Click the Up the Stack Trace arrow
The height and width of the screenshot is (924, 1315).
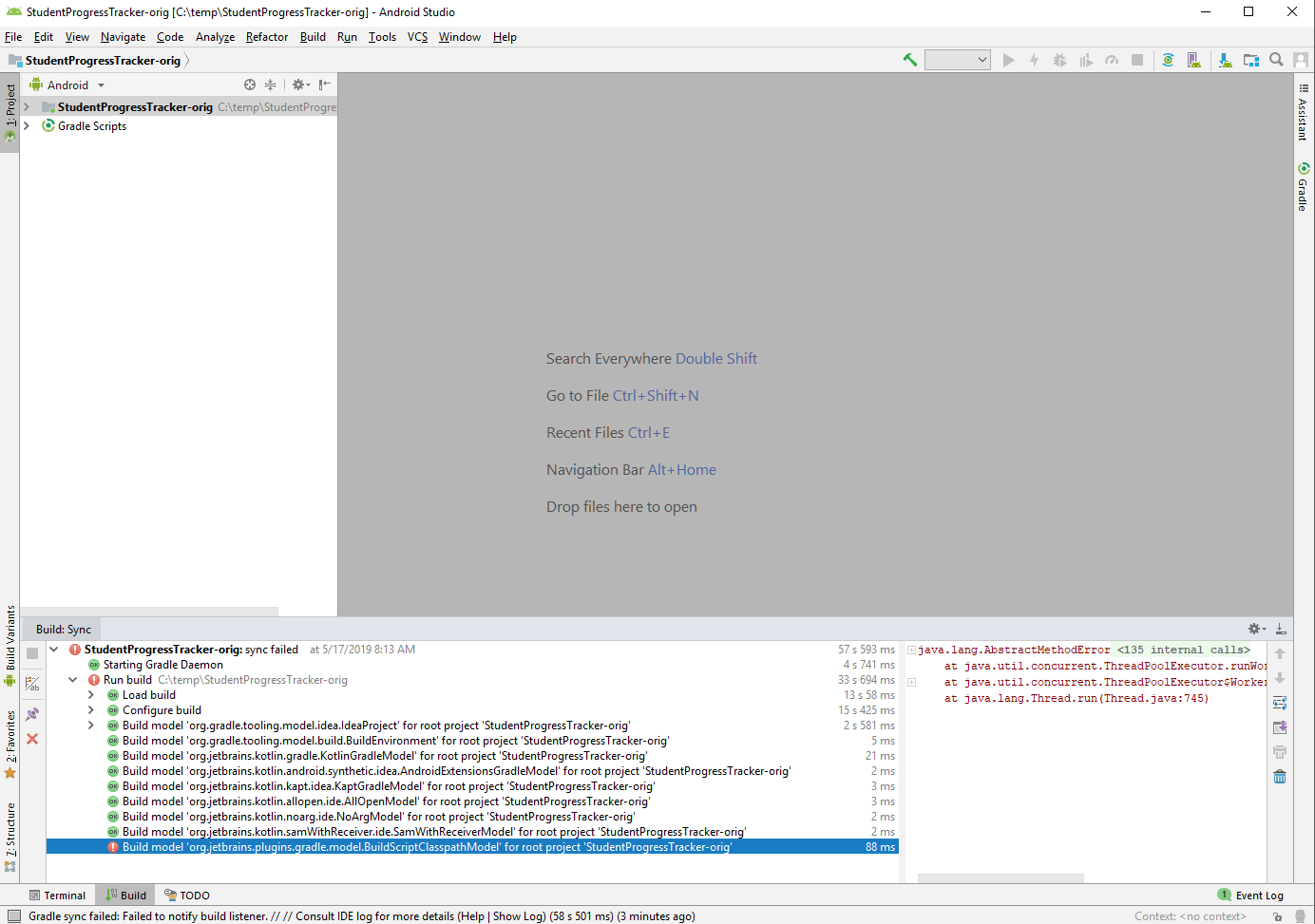[1280, 653]
